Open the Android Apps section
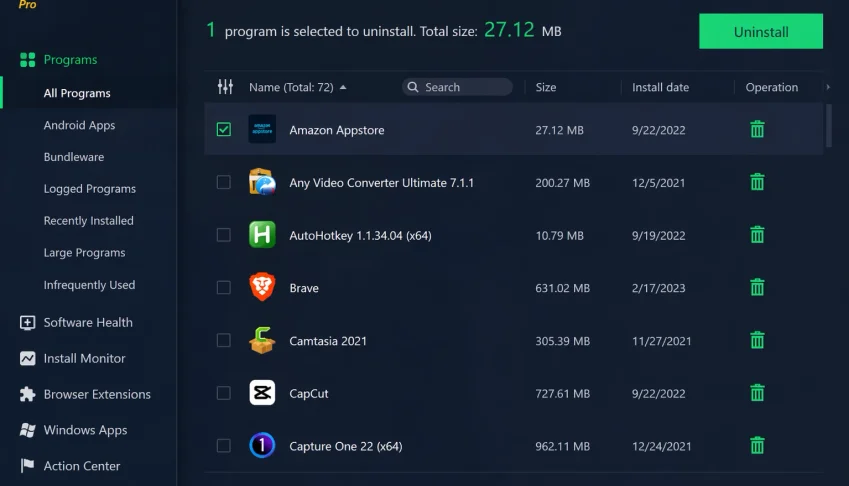Image resolution: width=849 pixels, height=486 pixels. tap(79, 125)
